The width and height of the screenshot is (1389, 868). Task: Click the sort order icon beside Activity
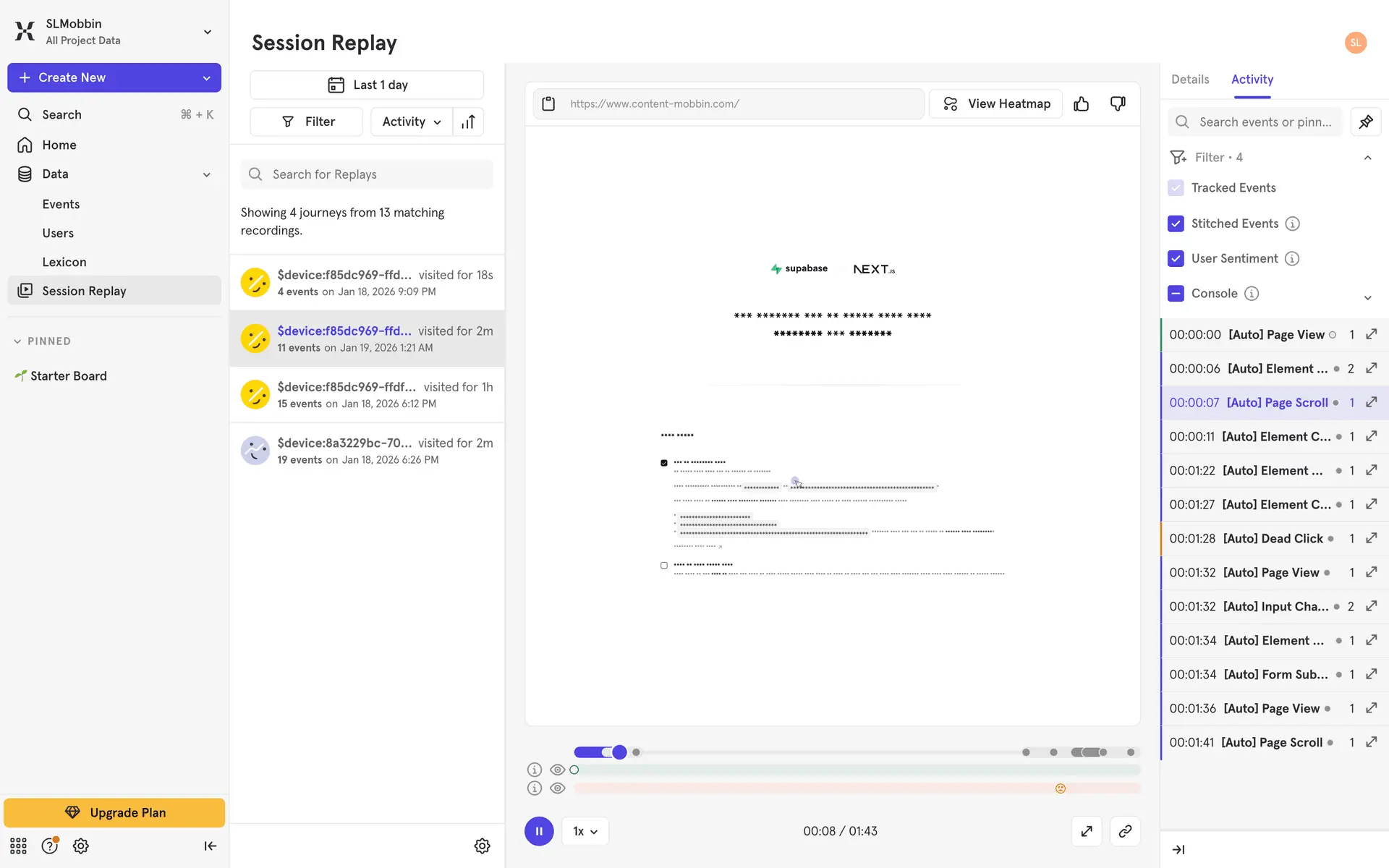(468, 122)
